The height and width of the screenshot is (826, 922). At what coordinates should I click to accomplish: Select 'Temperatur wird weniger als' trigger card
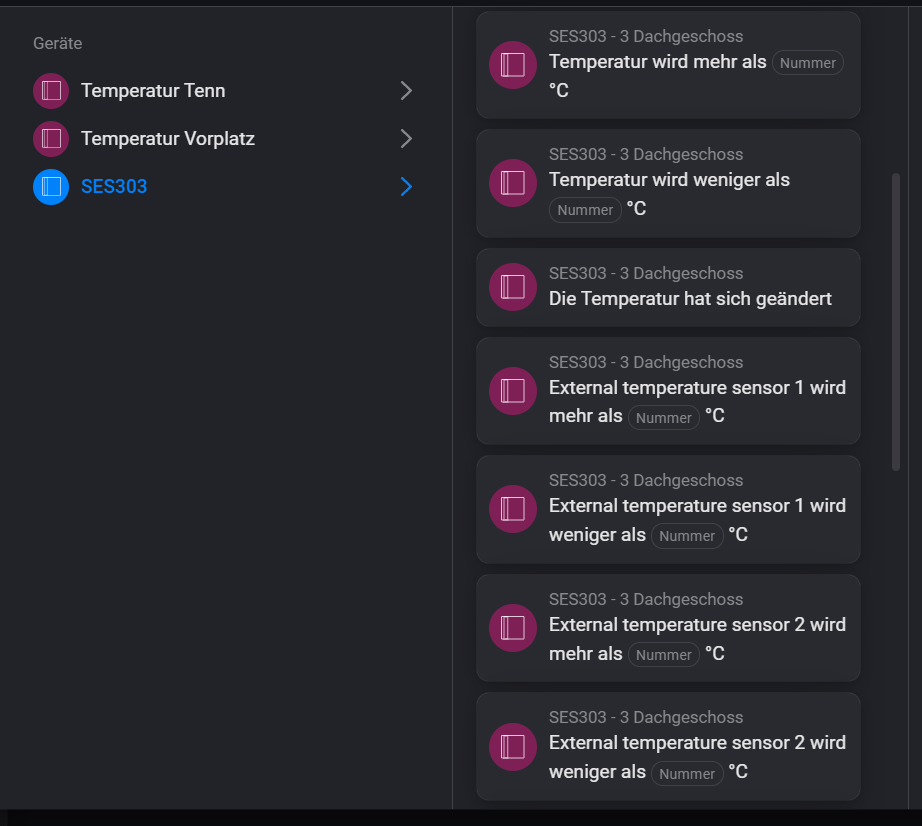click(668, 183)
